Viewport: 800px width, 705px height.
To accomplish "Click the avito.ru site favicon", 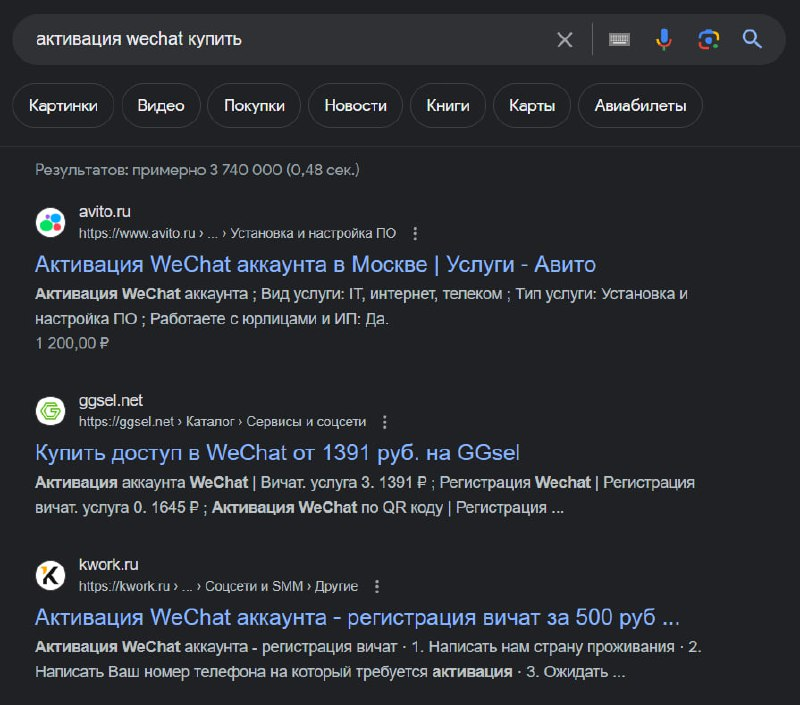I will [x=51, y=222].
